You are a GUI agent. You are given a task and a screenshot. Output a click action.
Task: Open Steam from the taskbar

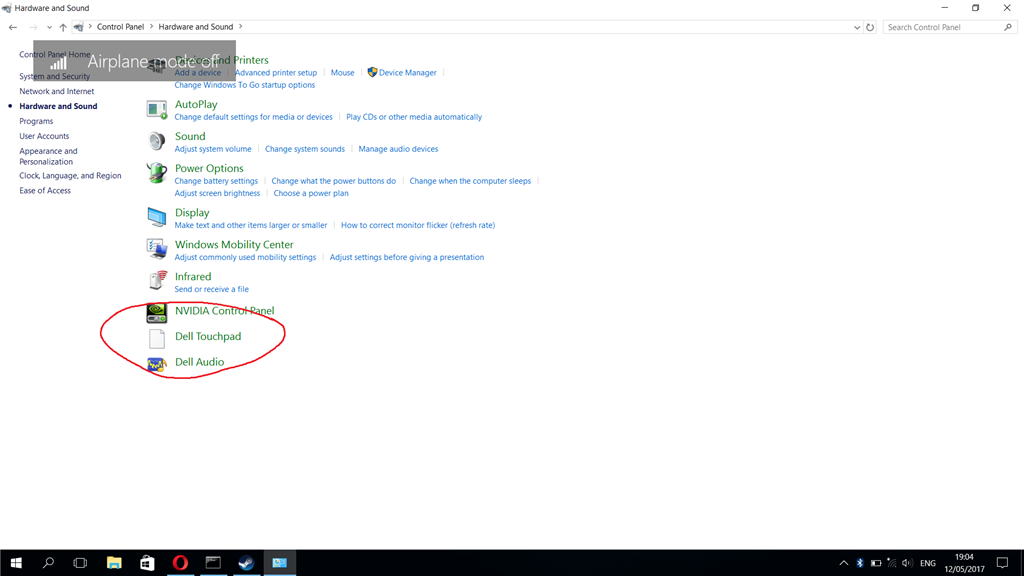click(x=246, y=563)
